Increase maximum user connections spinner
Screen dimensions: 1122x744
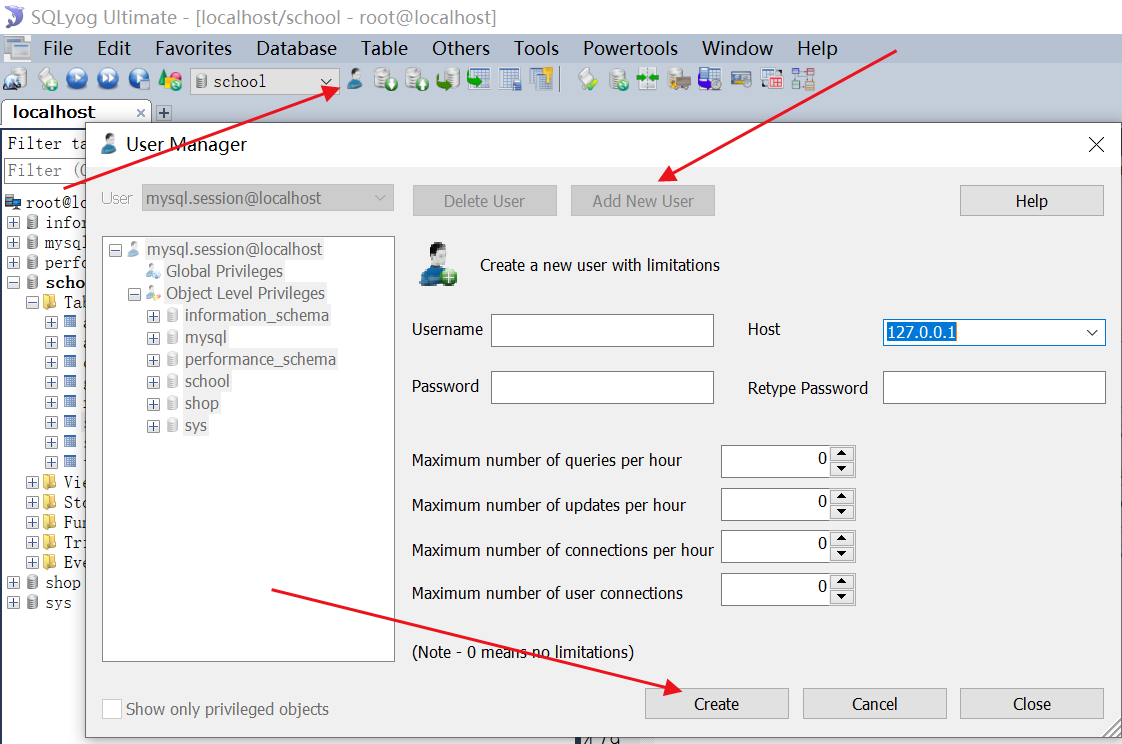842,582
